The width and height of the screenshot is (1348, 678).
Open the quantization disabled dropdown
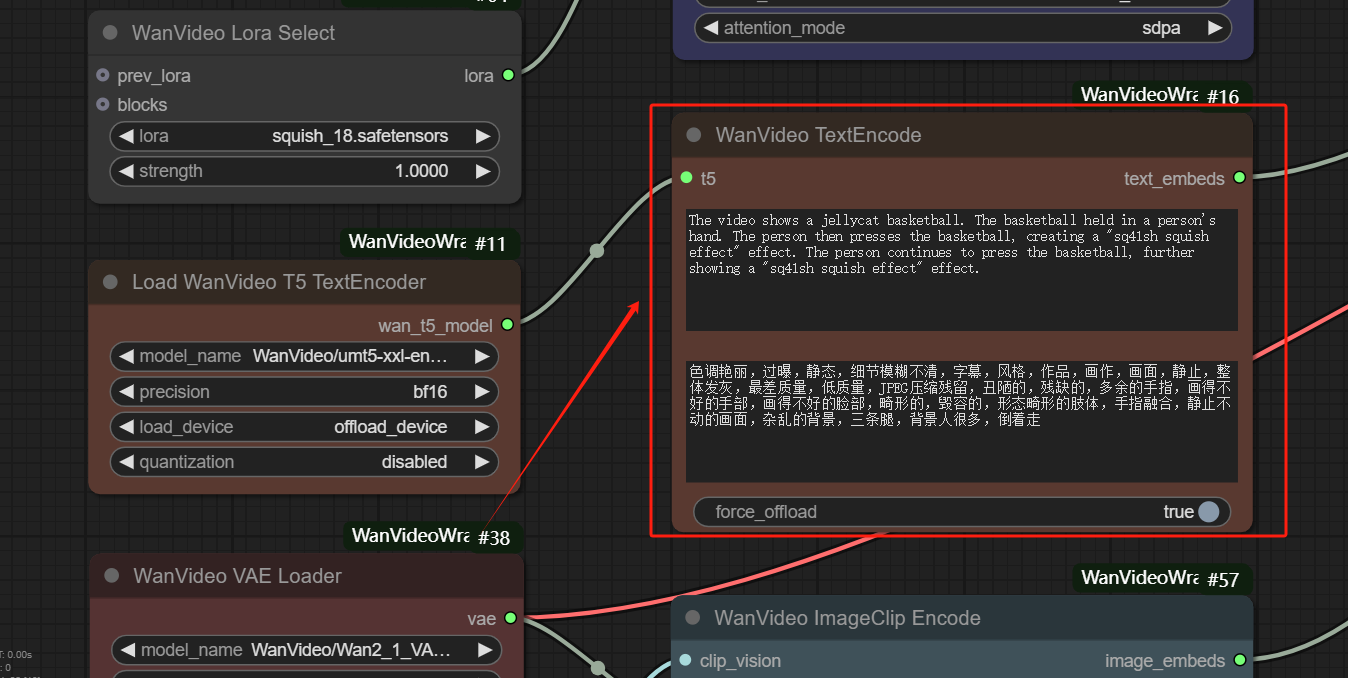pyautogui.click(x=304, y=462)
